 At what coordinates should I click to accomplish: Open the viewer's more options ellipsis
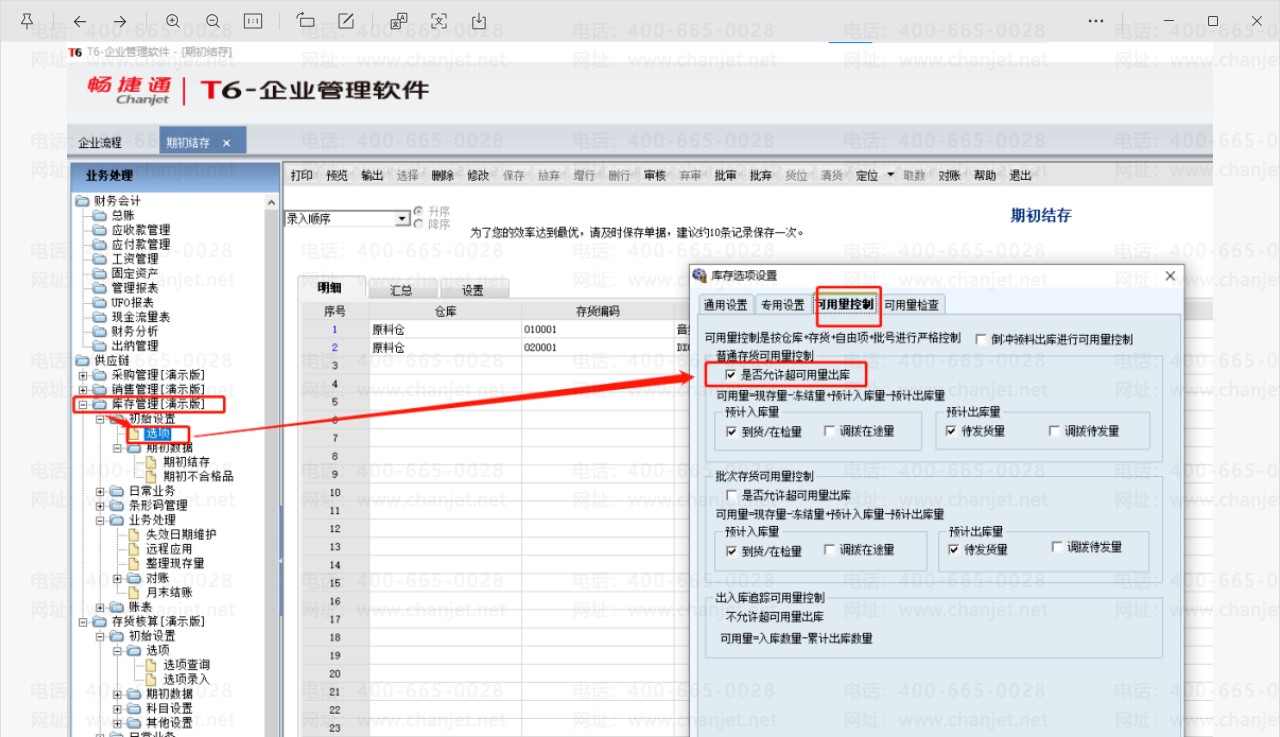pyautogui.click(x=1096, y=21)
